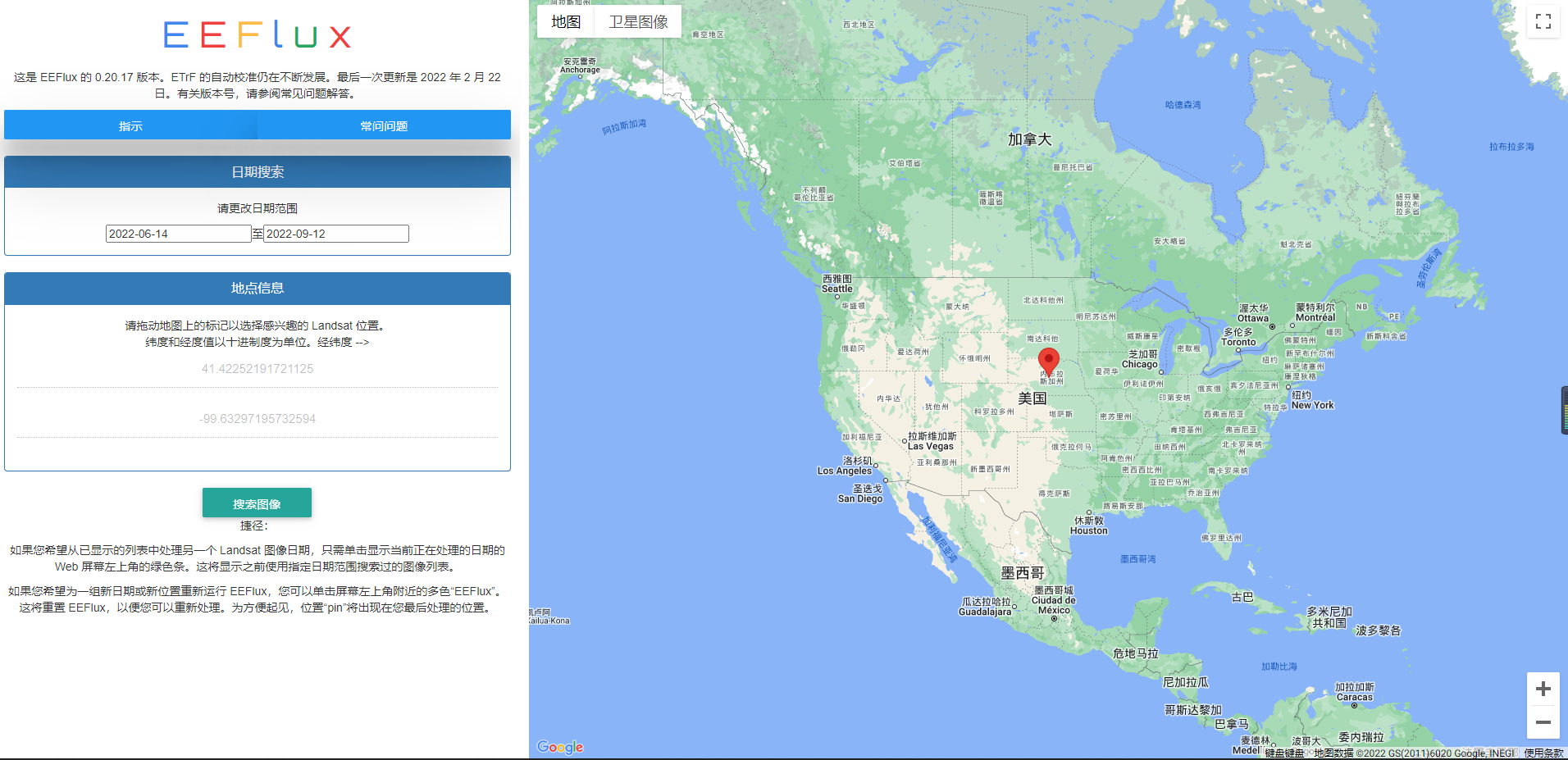Viewport: 1568px width, 760px height.
Task: Open the Google logo link
Action: pos(560,747)
